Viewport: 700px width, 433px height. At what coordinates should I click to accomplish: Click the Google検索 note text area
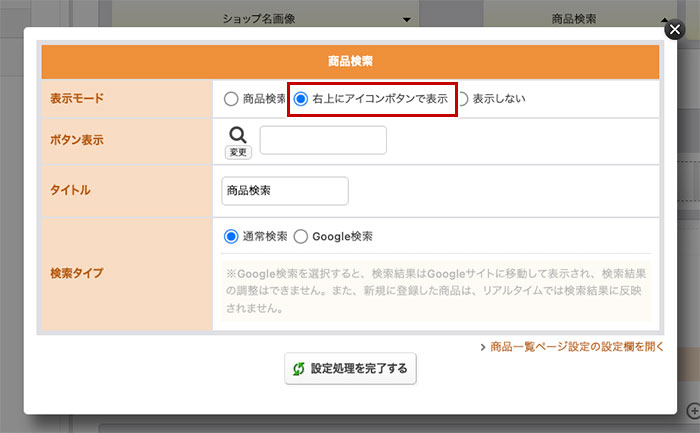point(434,292)
